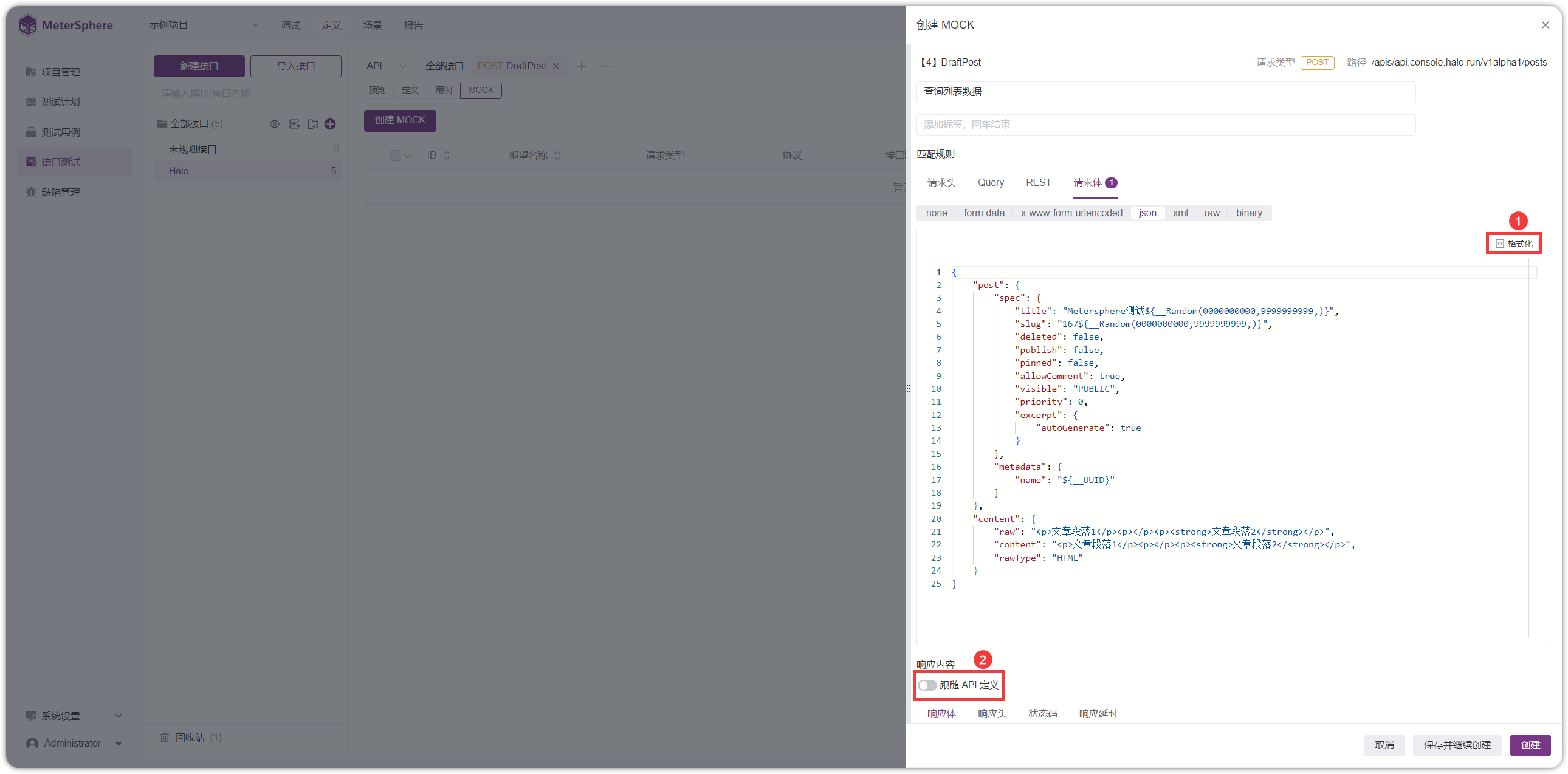Image resolution: width=1568 pixels, height=774 pixels.
Task: Click the add module plus icon beside 全部接口
Action: pyautogui.click(x=330, y=124)
